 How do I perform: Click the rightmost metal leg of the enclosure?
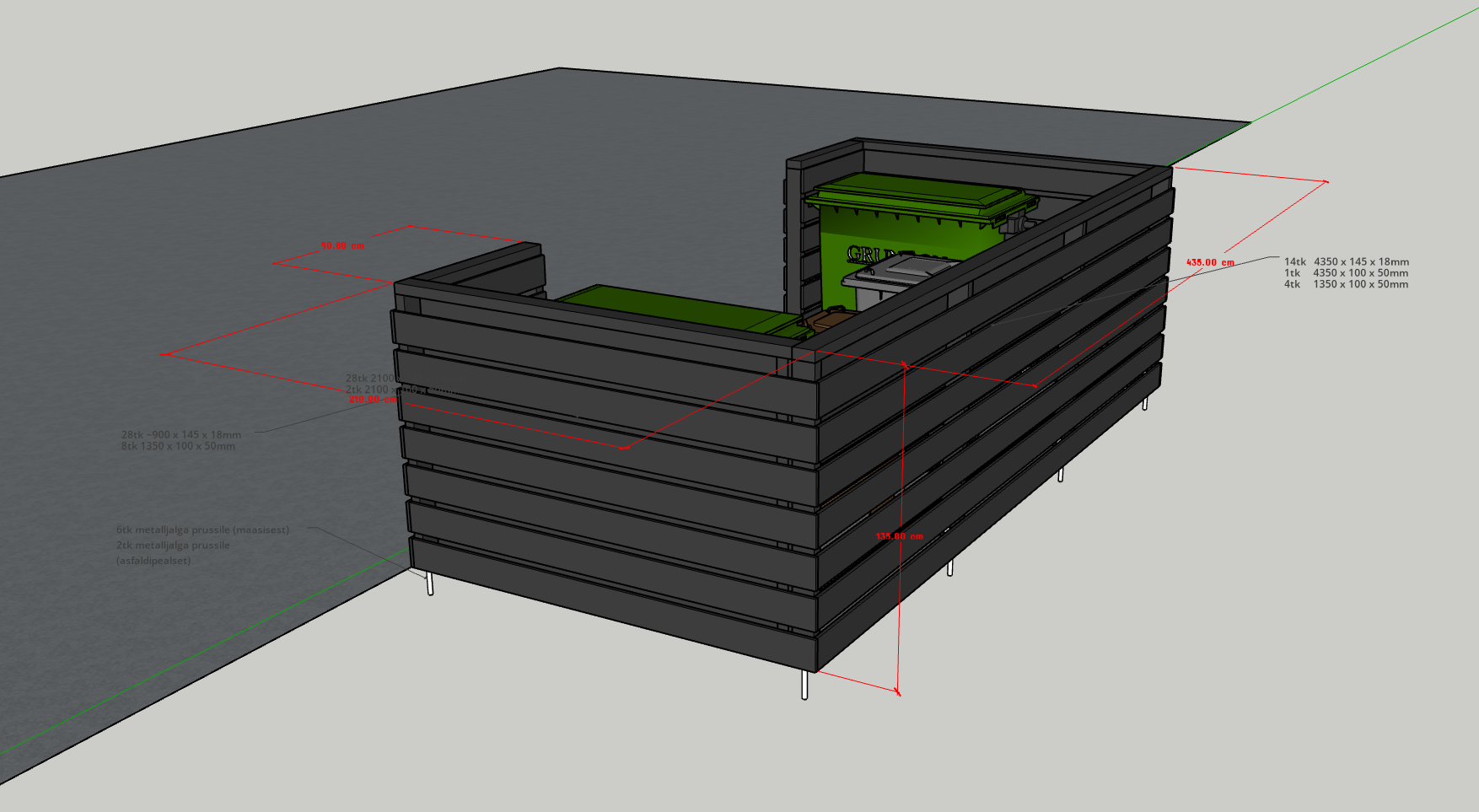(1145, 403)
